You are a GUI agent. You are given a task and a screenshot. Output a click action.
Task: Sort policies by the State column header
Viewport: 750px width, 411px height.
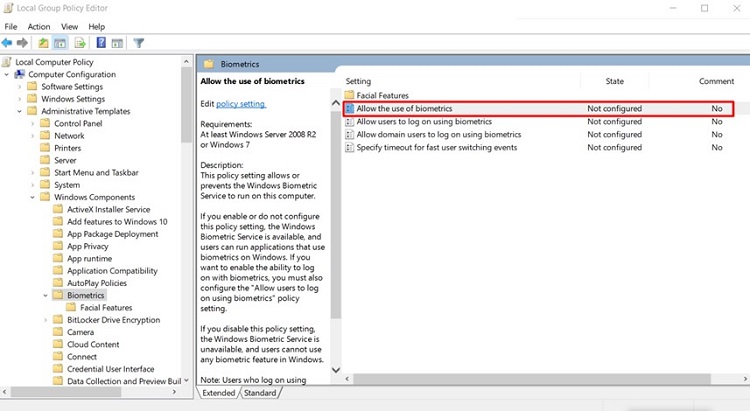tap(614, 81)
